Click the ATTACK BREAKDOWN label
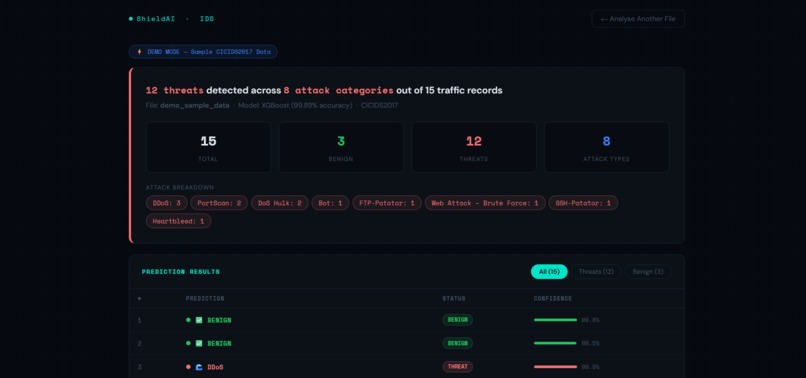Image resolution: width=806 pixels, height=378 pixels. [x=180, y=188]
